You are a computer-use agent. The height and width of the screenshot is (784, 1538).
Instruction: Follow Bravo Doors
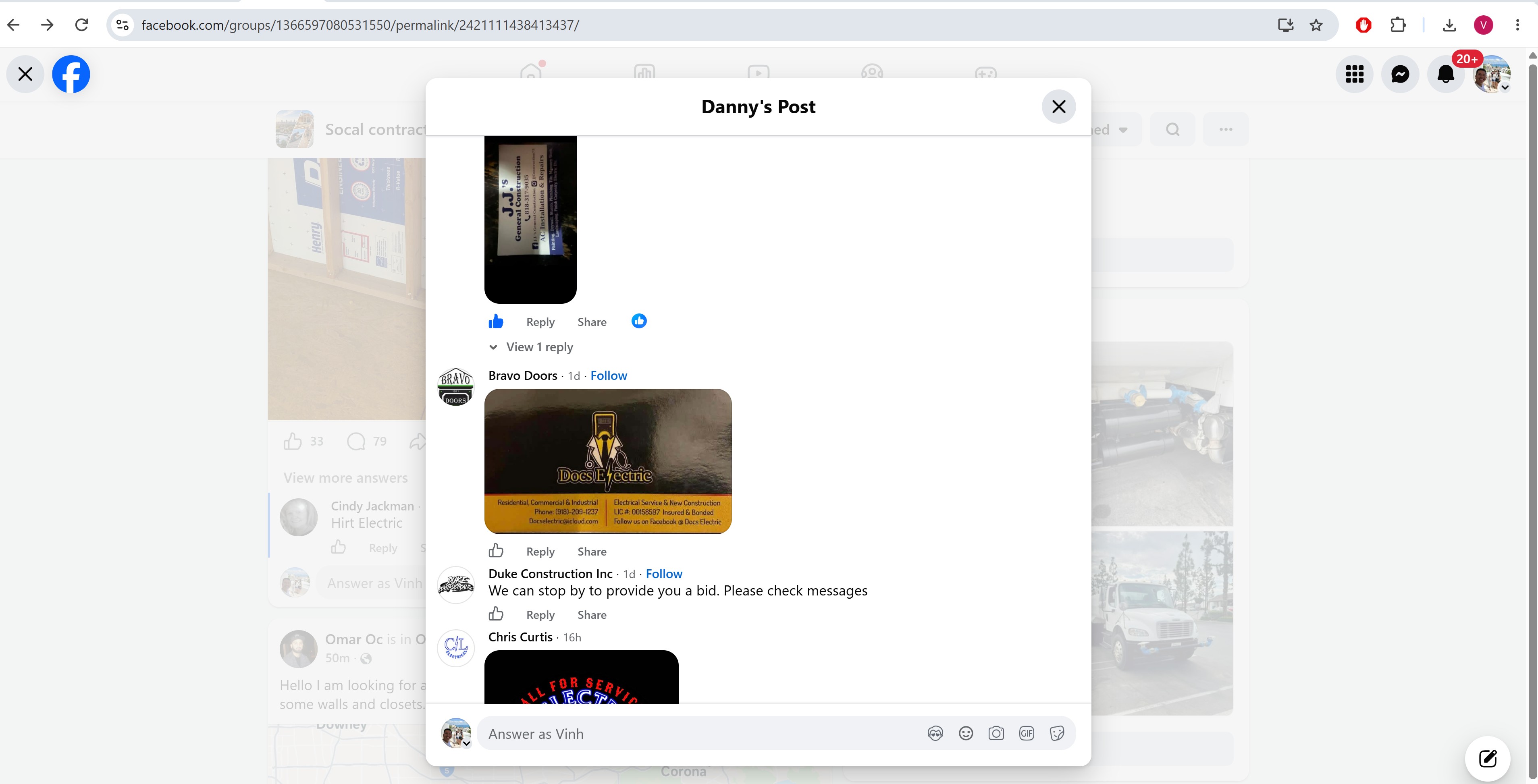(x=609, y=375)
